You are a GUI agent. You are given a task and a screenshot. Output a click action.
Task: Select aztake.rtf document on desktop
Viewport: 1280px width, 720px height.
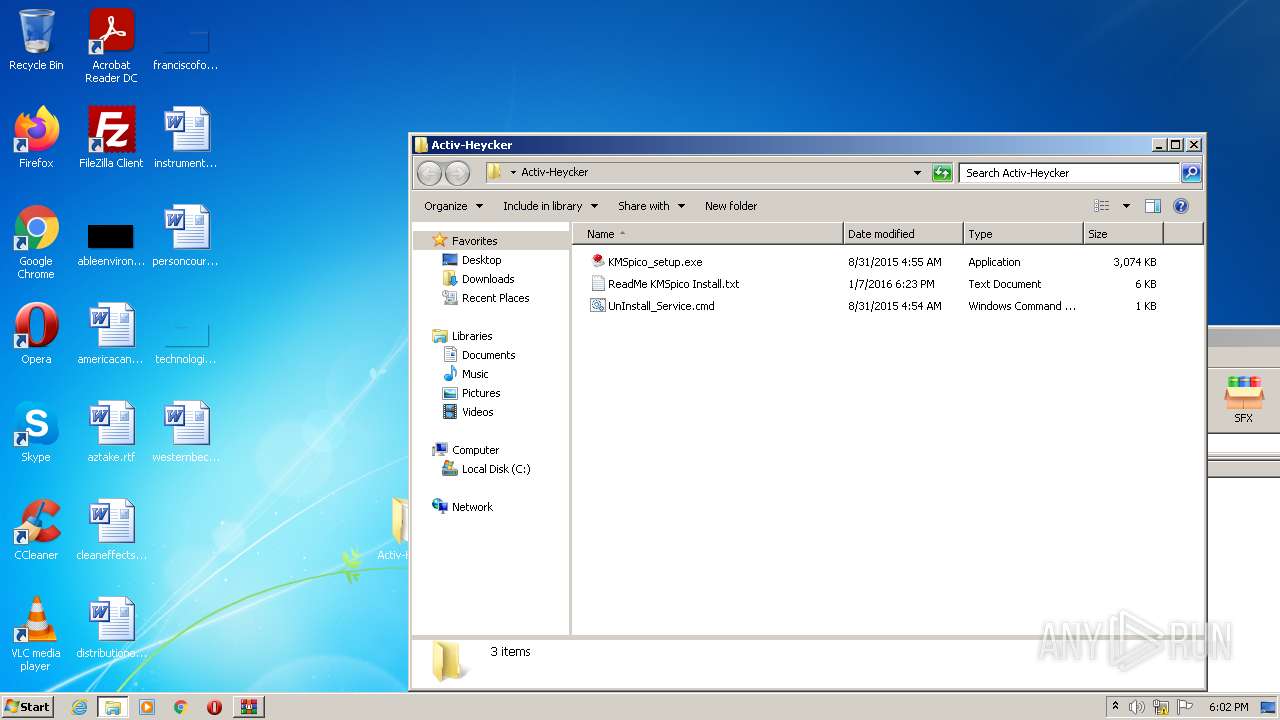click(x=111, y=432)
